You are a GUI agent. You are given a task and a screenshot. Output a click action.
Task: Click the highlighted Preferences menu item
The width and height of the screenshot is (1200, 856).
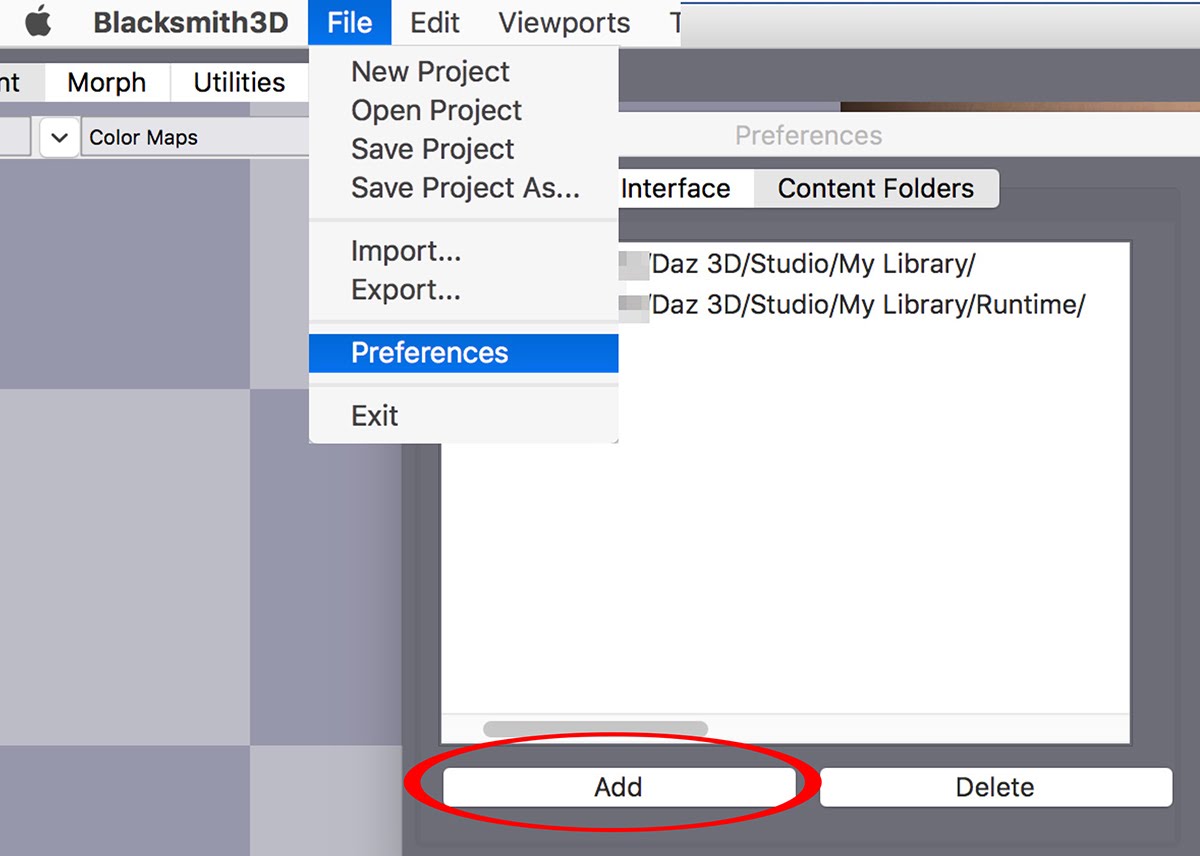430,353
